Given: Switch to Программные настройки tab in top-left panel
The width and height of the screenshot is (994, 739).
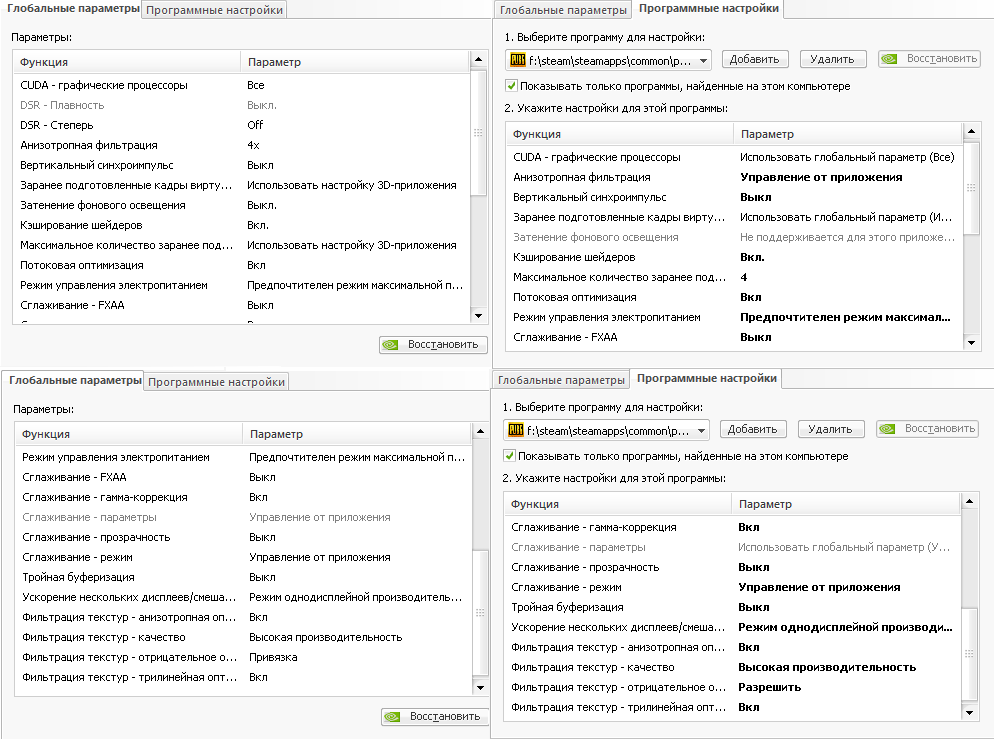Looking at the screenshot, I should [215, 10].
